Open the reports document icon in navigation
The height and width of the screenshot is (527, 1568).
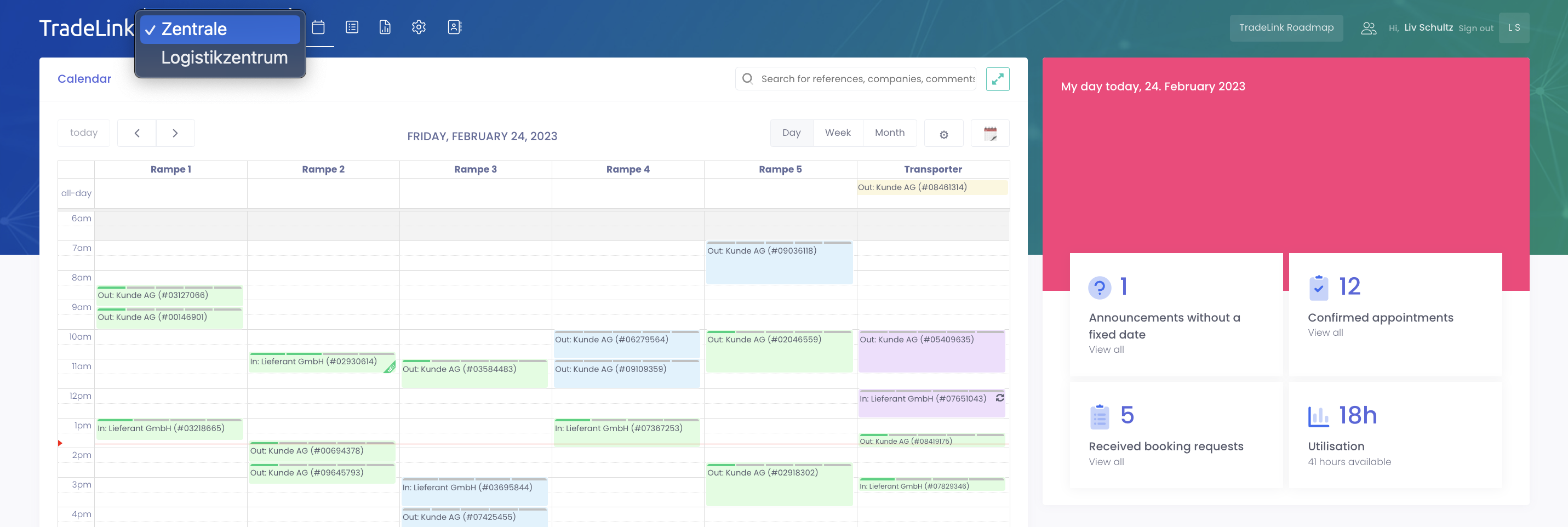coord(385,27)
